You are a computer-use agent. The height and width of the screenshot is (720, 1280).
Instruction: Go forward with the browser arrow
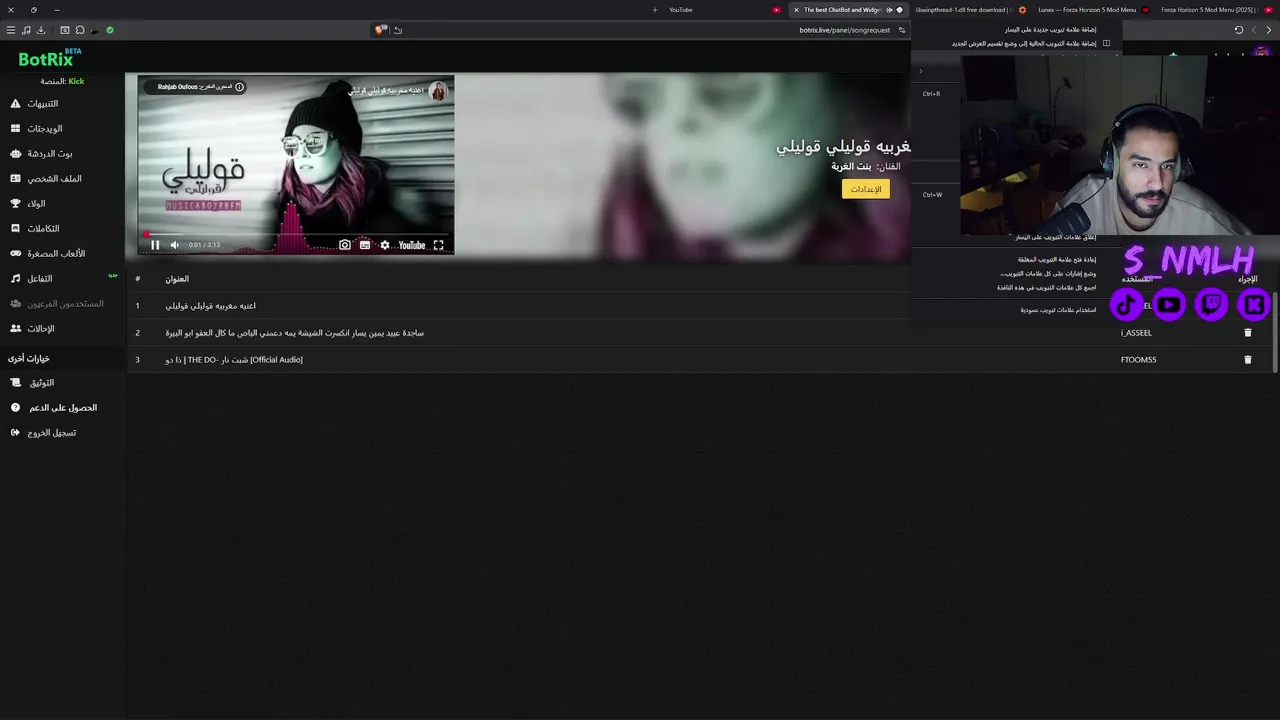click(1254, 30)
